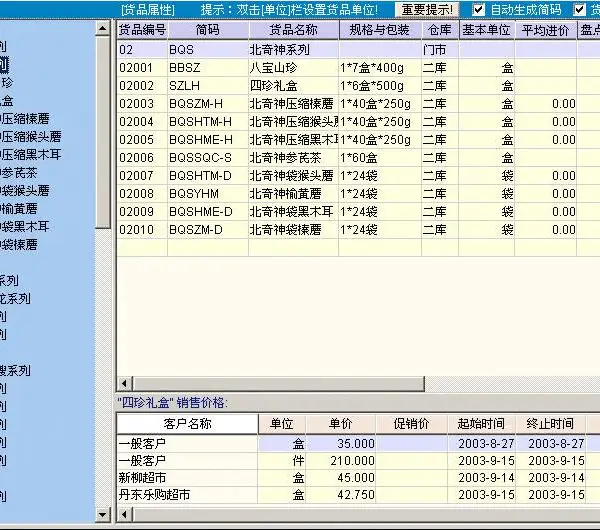Viewport: 600px width, 530px height.
Task: Select tree item ending 压缩黑木耳
Action: (x=31, y=155)
